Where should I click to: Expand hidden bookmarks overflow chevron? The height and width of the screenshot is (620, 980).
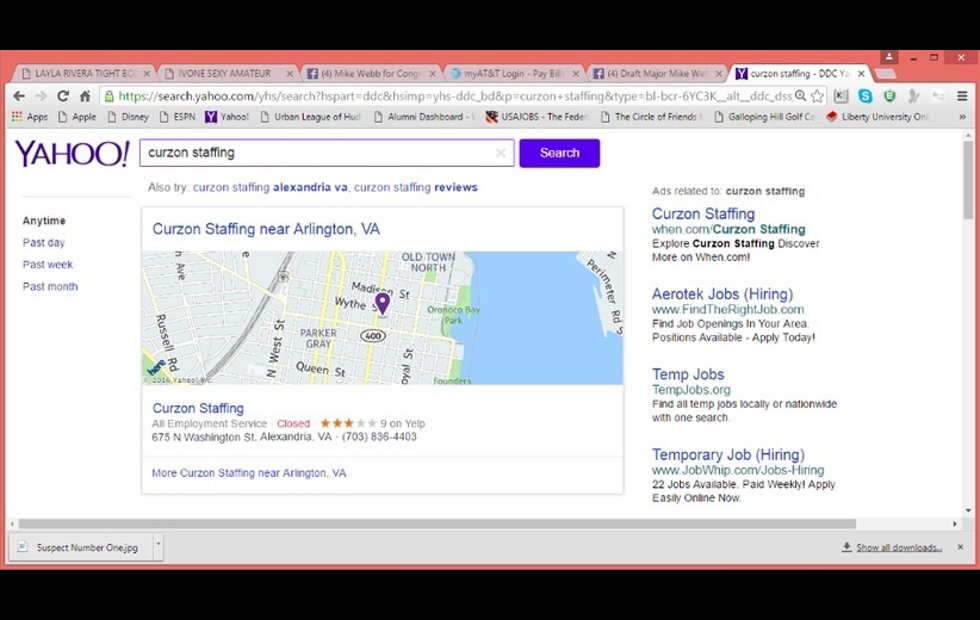pyautogui.click(x=962, y=117)
